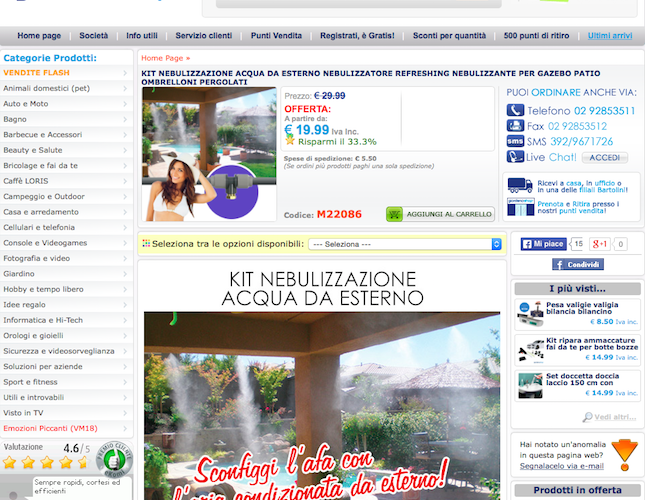
Task: Click the filiali Bartolini delivery link
Action: pyautogui.click(x=603, y=190)
